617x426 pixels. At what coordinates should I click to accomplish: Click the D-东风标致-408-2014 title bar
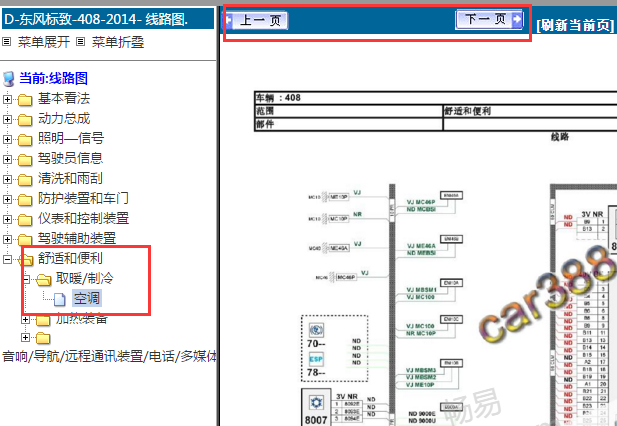pyautogui.click(x=108, y=19)
